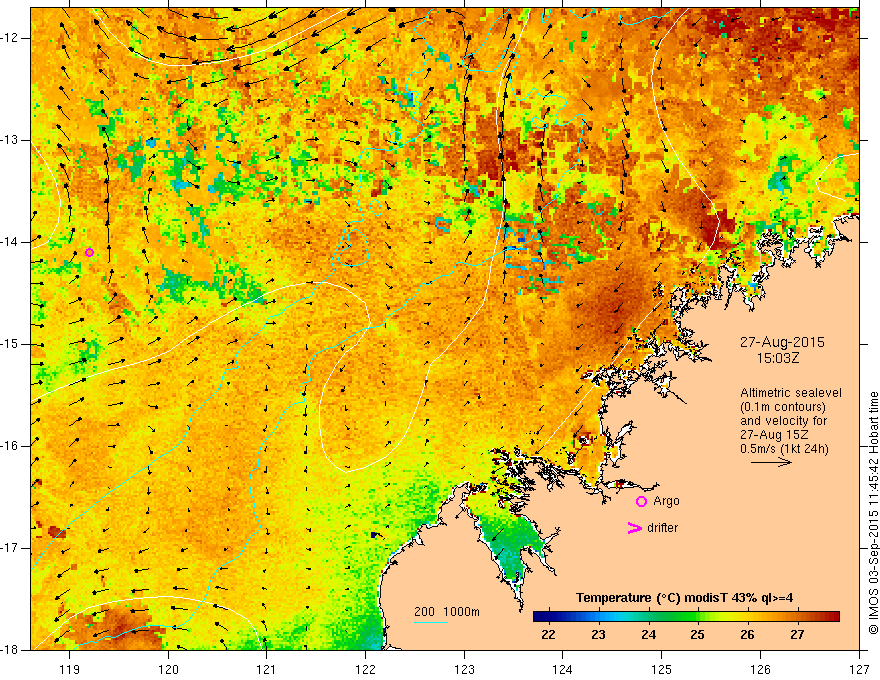Click the '(0.1m contours)' caption line
Image resolution: width=880 pixels, height=680 pixels.
tap(783, 407)
